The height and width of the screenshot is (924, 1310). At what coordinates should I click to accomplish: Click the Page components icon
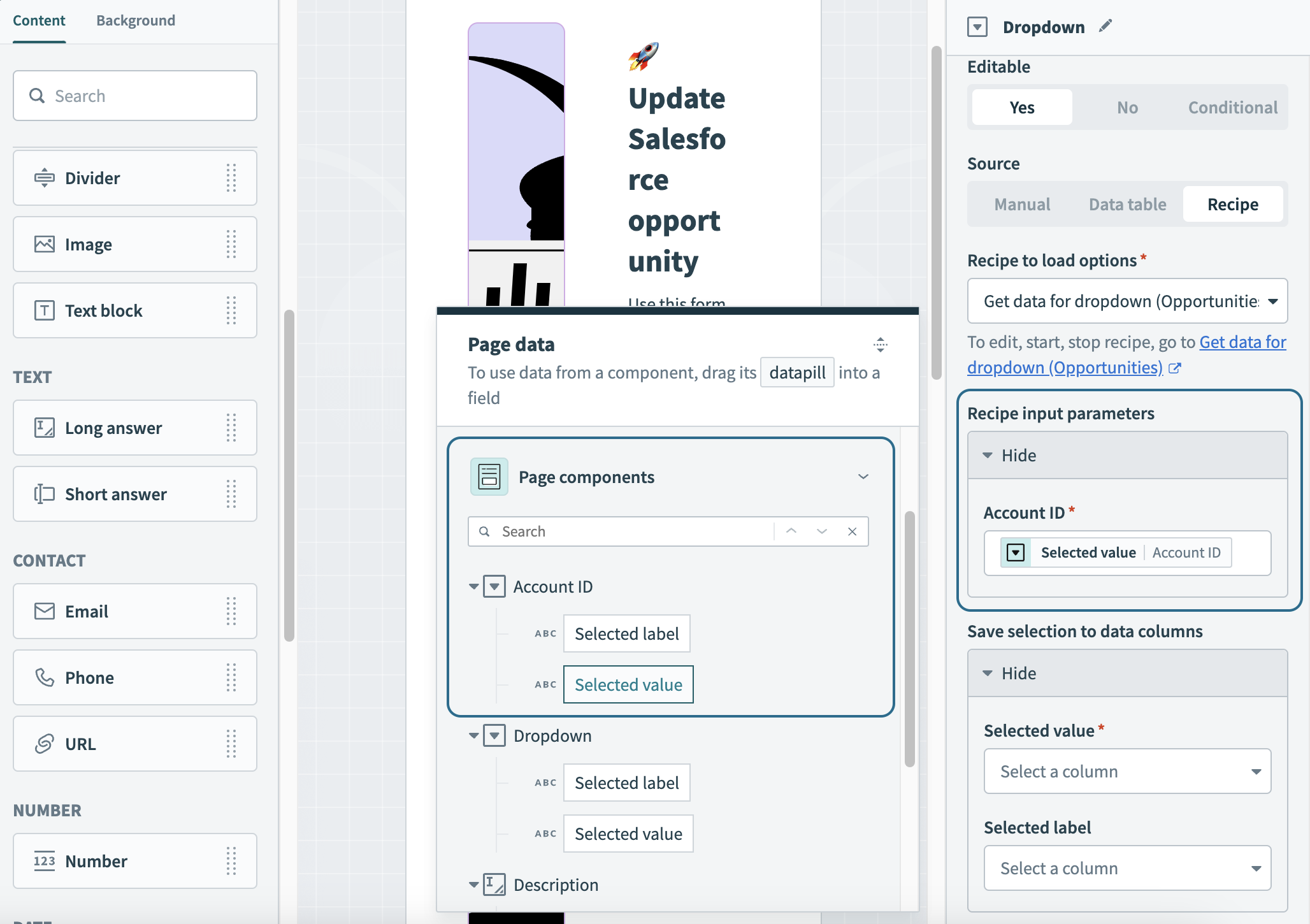pos(489,477)
